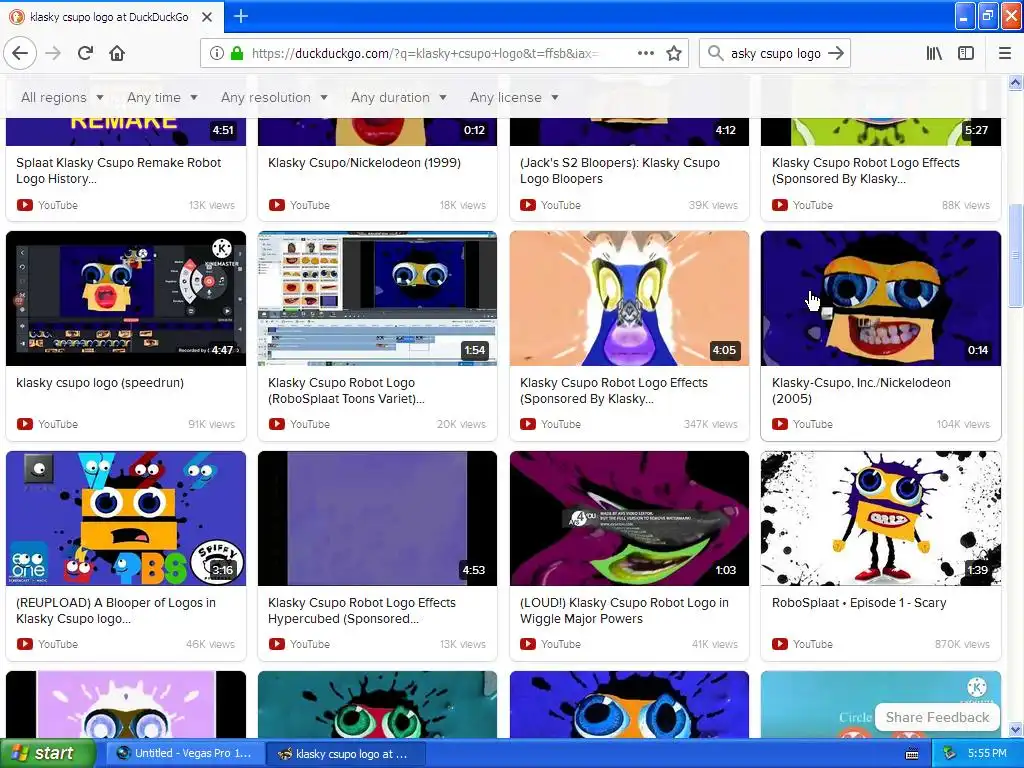Viewport: 1024px width, 768px height.
Task: Submit search with the arrow button
Action: point(836,53)
